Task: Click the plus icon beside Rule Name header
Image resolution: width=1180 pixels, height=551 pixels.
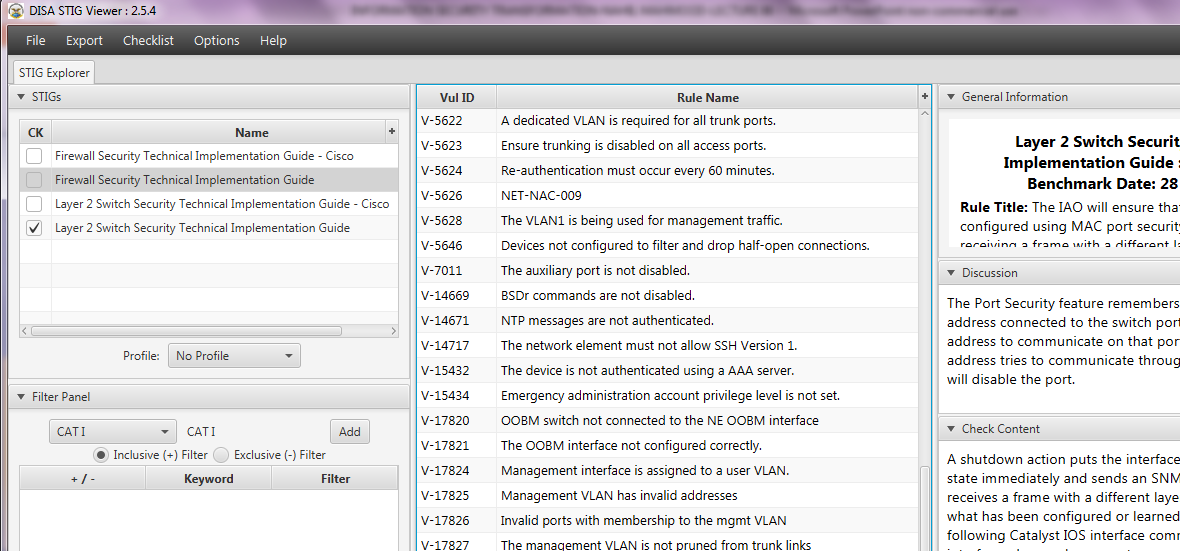Action: [x=925, y=97]
